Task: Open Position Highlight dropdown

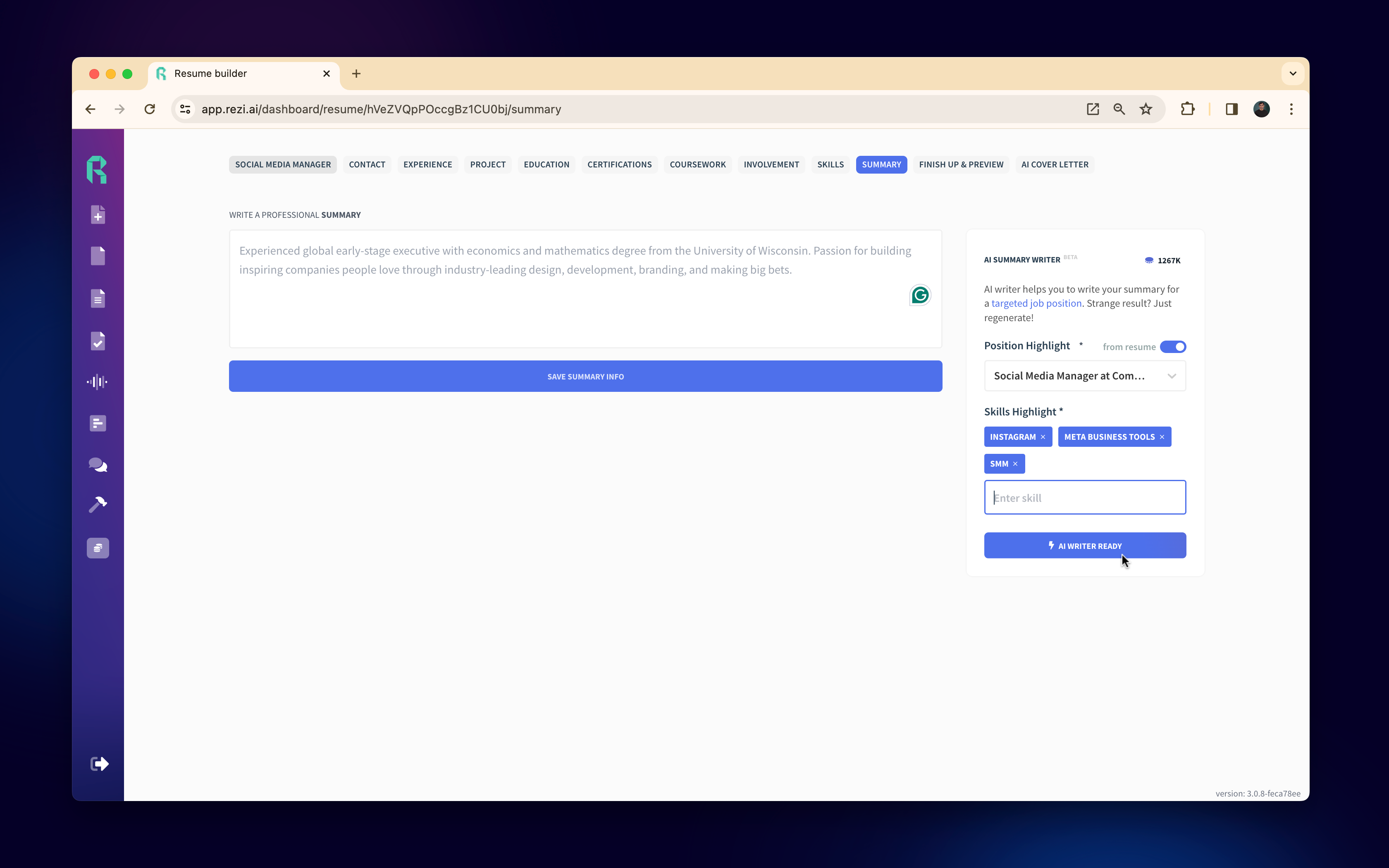Action: (1085, 376)
